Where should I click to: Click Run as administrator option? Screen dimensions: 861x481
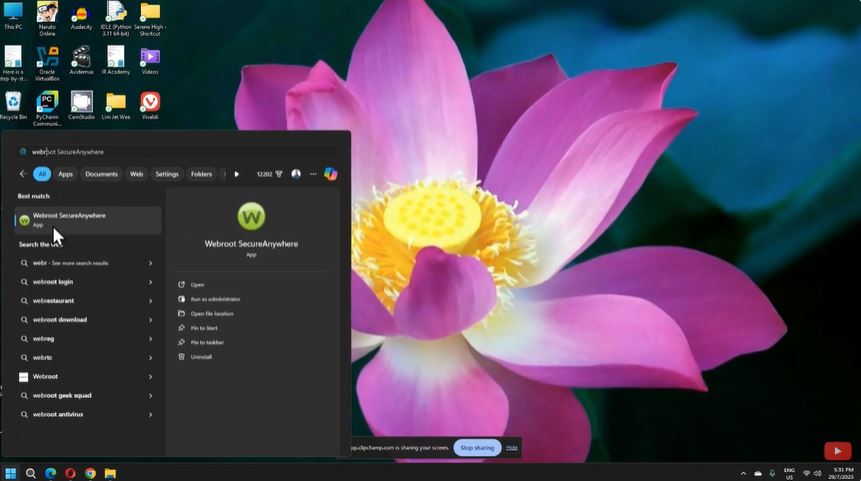[215, 299]
